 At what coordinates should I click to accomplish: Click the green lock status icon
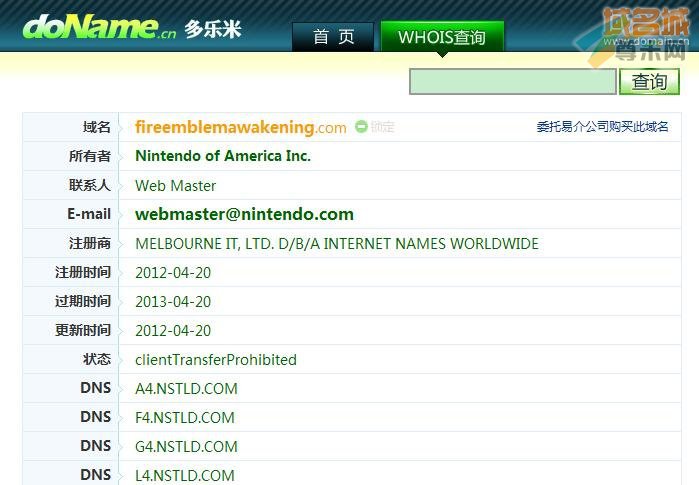tap(361, 127)
